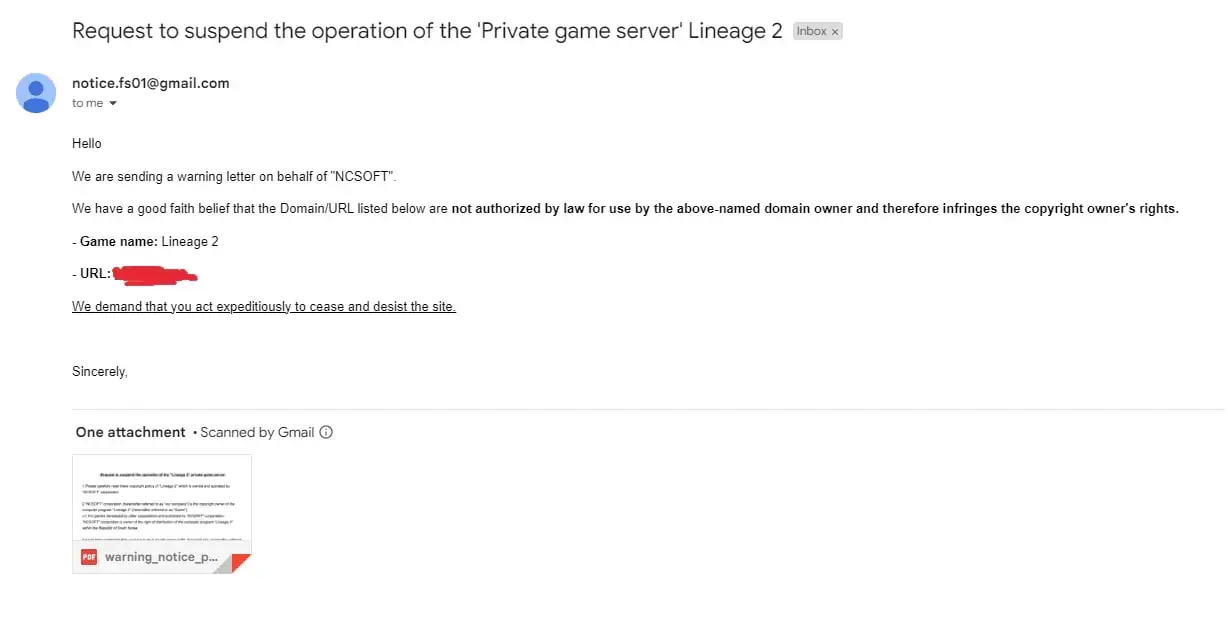Click the "One attachment" heading
Screen dimensions: 1227x626
pyautogui.click(x=131, y=433)
